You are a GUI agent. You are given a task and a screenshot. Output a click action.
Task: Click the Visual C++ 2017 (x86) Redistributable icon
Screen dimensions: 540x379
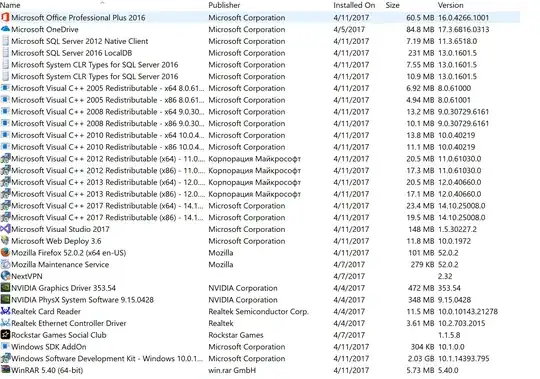[5, 217]
